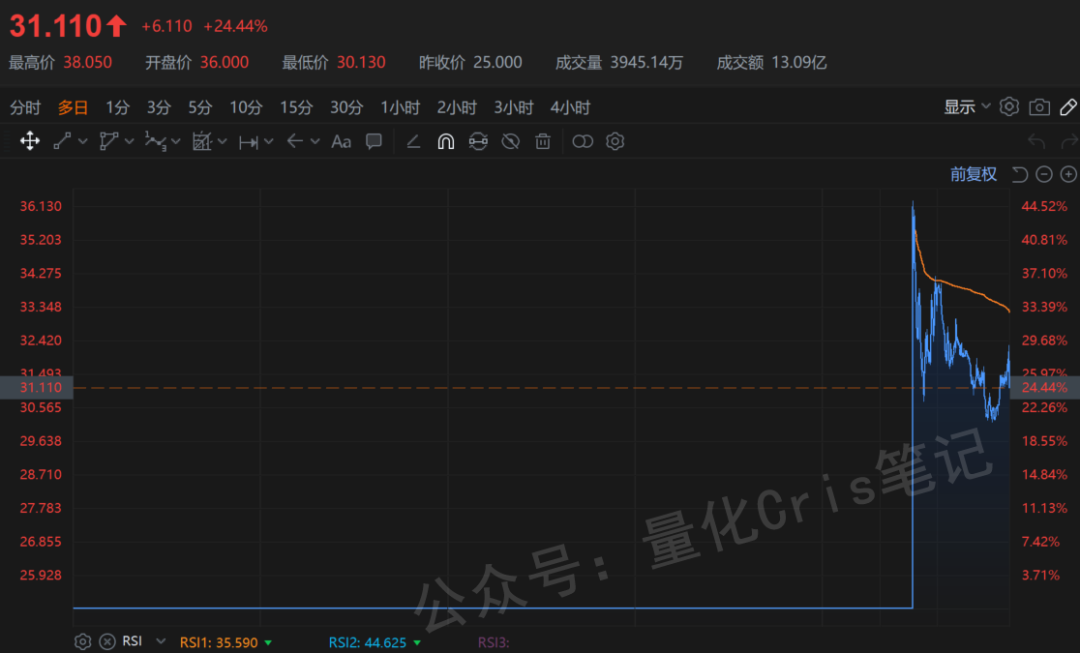This screenshot has height=653, width=1080.
Task: Open RSI indicator settings gear
Action: tap(83, 642)
